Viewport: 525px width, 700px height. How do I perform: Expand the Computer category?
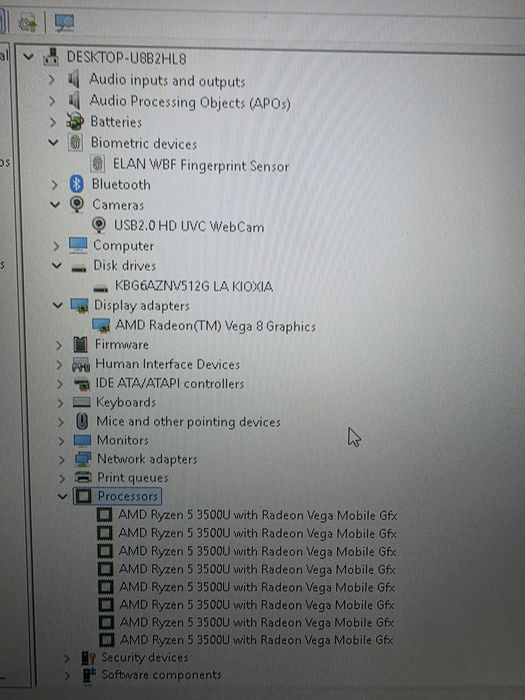pyautogui.click(x=56, y=246)
